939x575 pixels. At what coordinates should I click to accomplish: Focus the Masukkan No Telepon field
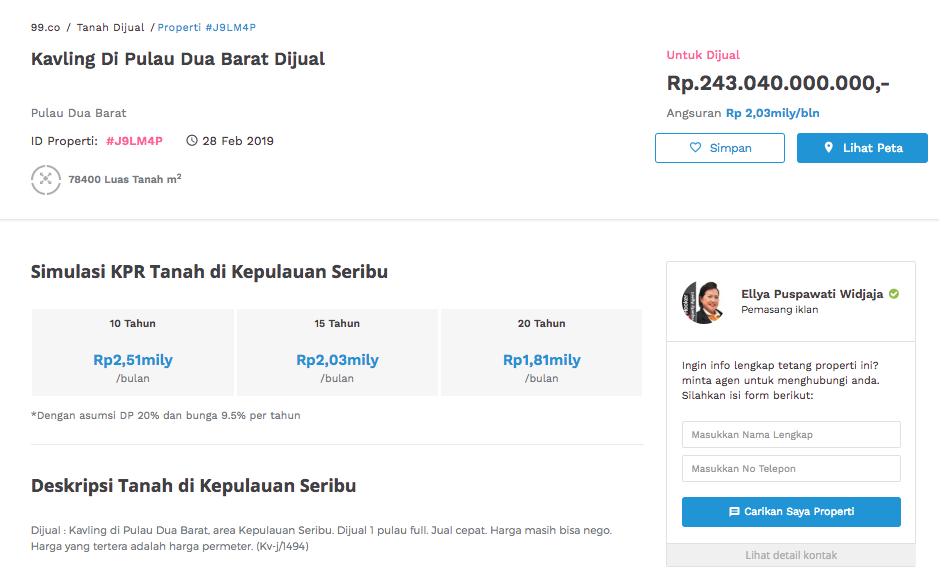790,468
